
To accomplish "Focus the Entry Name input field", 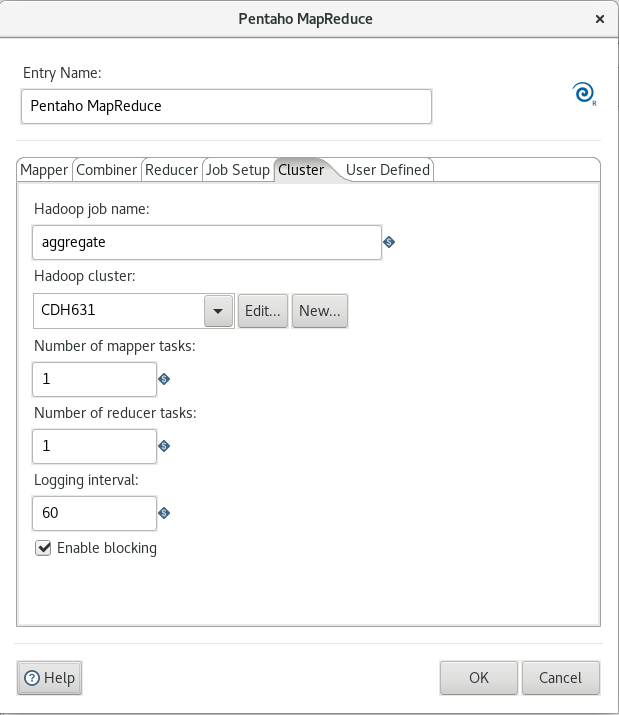I will click(226, 106).
